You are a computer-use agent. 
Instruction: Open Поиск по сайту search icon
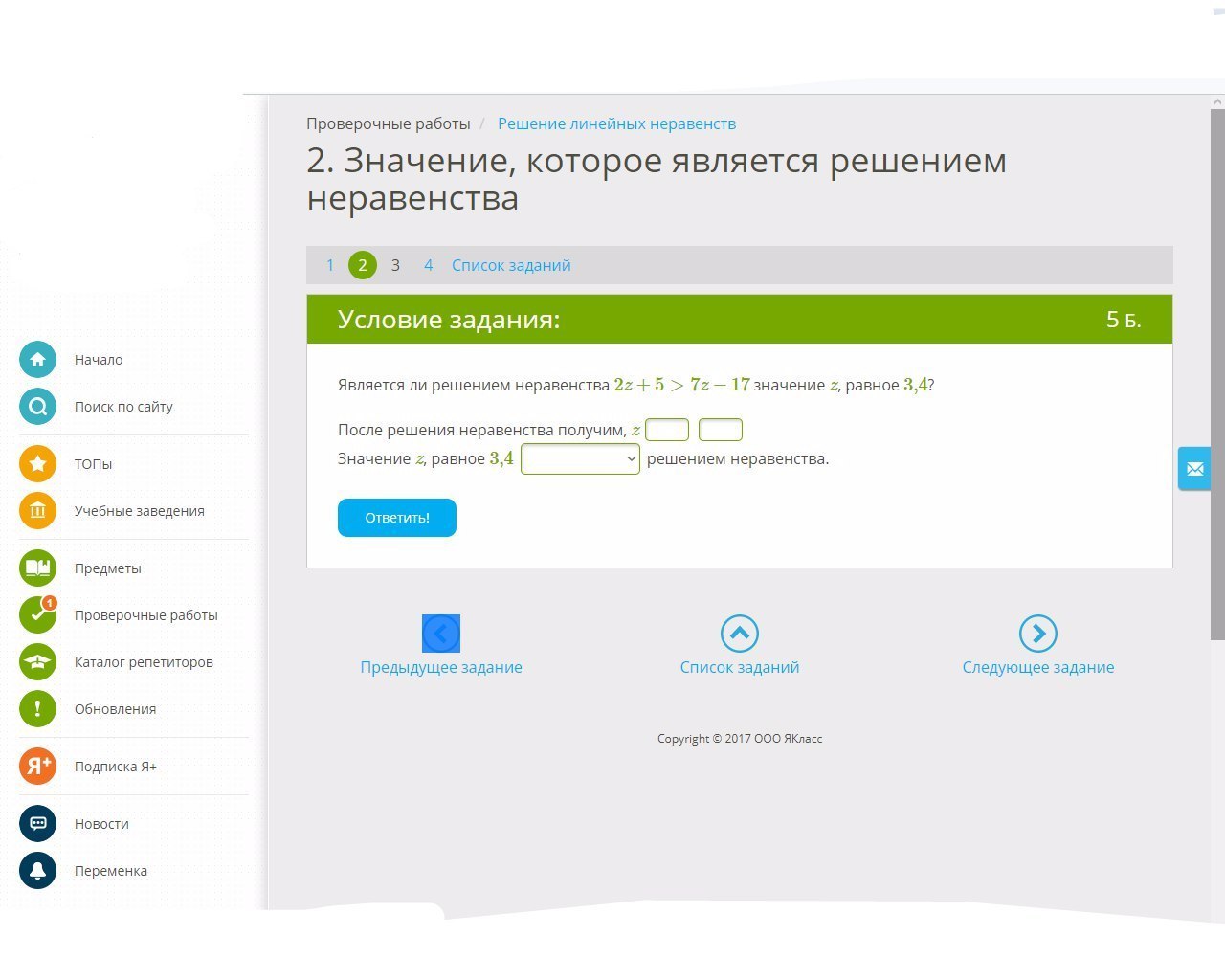tap(37, 407)
